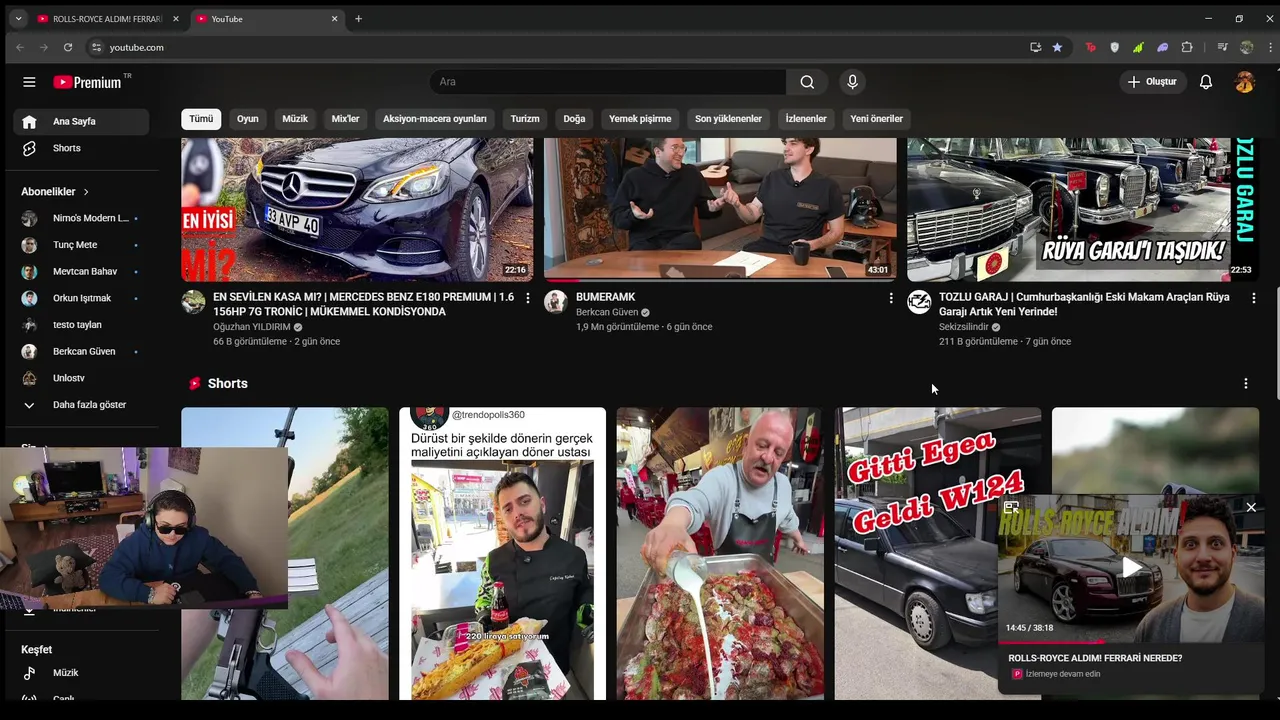The image size is (1280, 720).
Task: Open the shield extension icon
Action: click(1115, 47)
